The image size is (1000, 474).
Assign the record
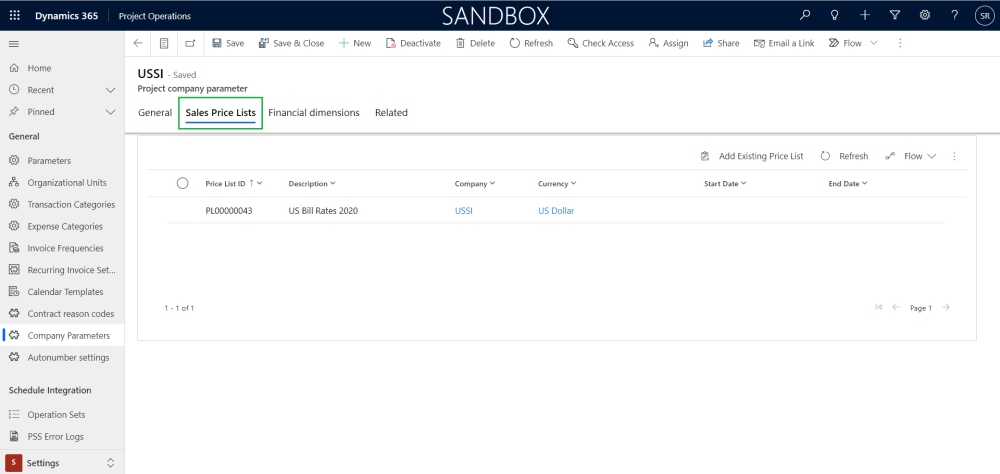point(668,43)
